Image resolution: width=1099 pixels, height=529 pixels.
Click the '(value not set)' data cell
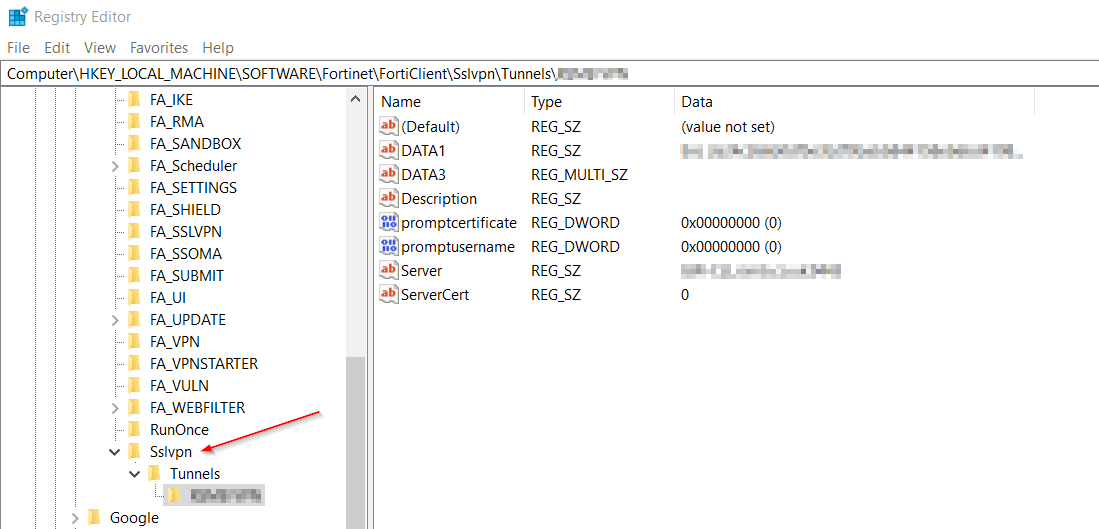pyautogui.click(x=728, y=127)
